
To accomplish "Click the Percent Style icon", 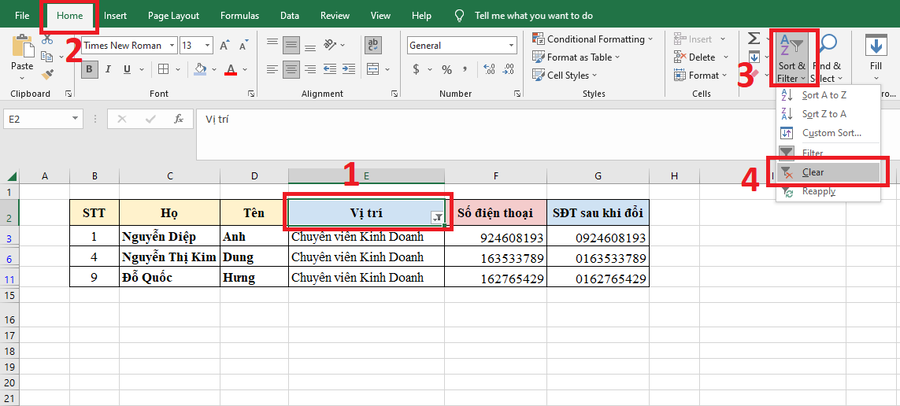I will pyautogui.click(x=447, y=70).
